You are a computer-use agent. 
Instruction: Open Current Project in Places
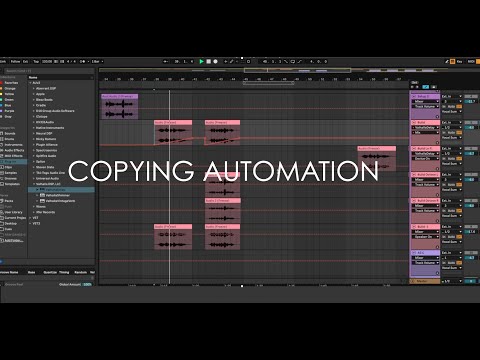pos(14,218)
